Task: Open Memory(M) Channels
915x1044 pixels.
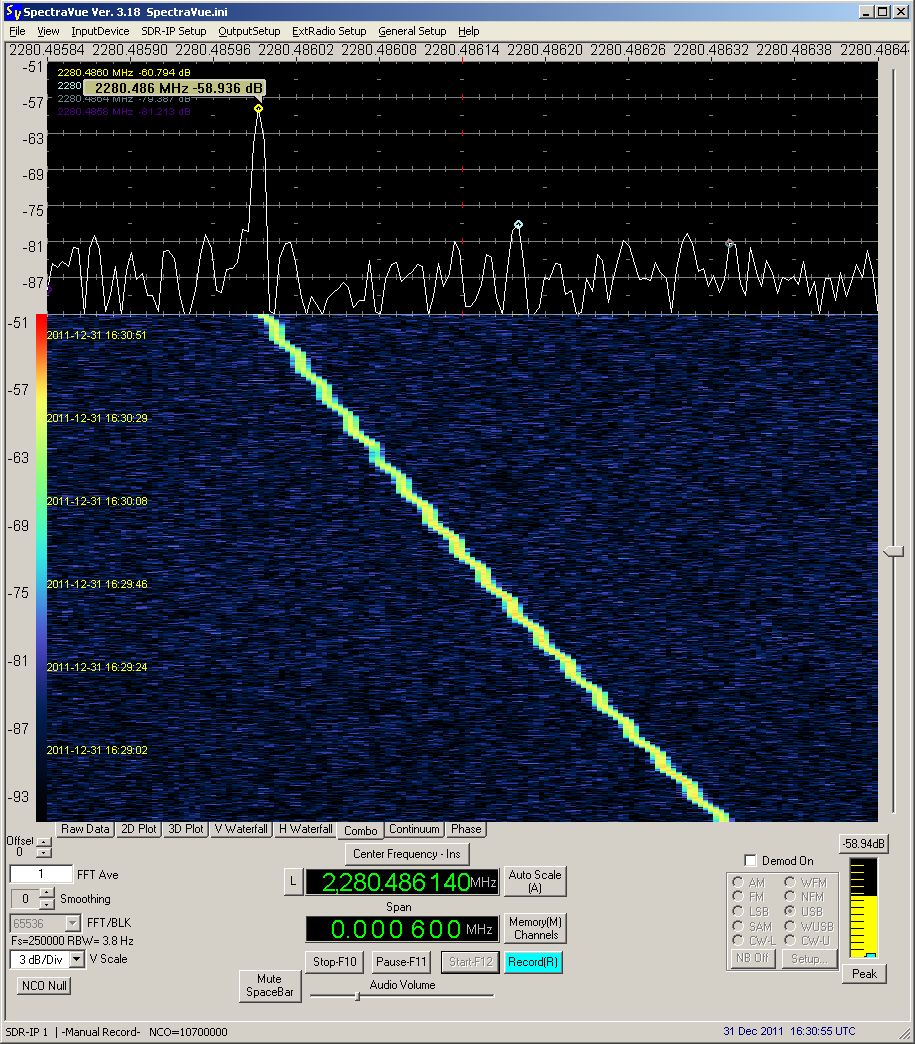Action: point(535,928)
